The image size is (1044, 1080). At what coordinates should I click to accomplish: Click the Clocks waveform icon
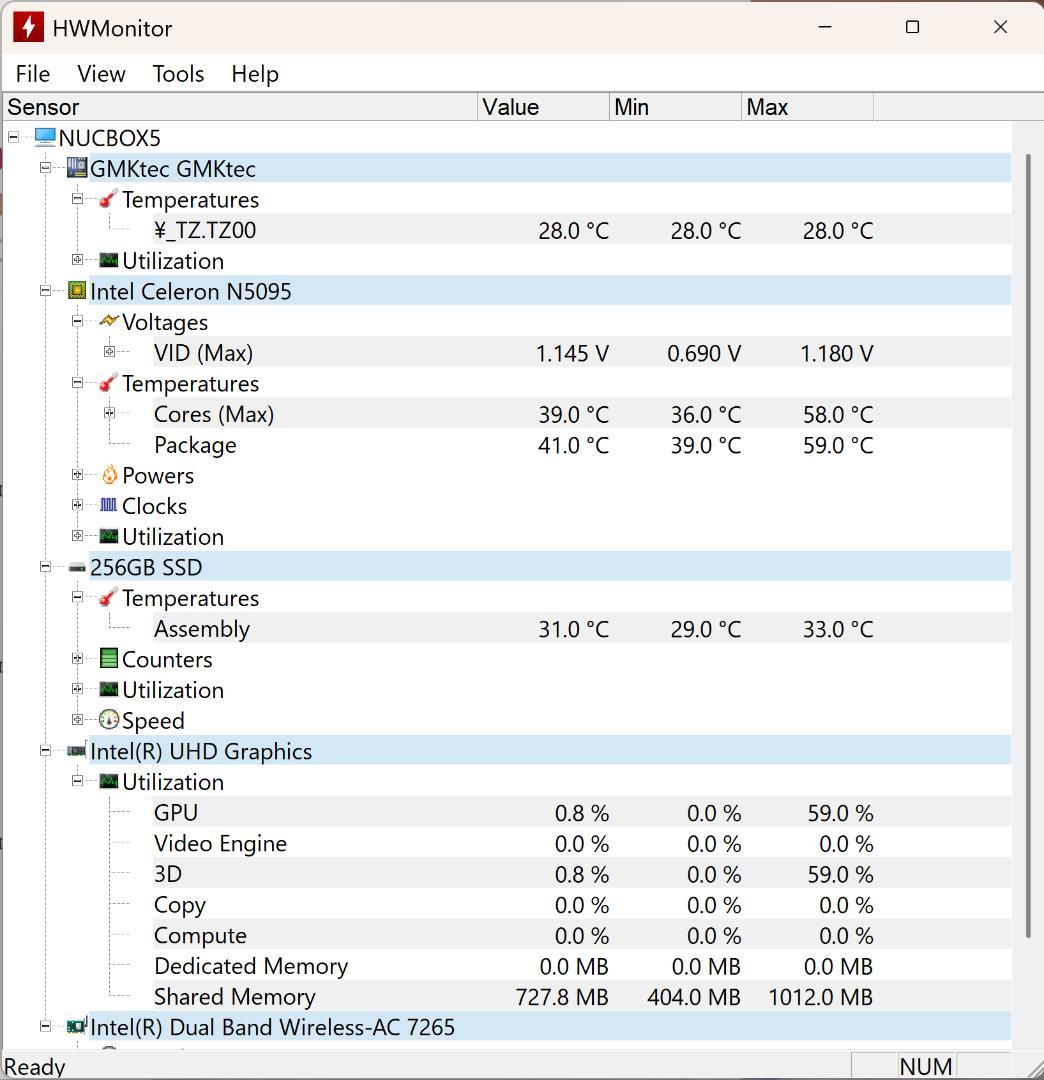coord(108,506)
